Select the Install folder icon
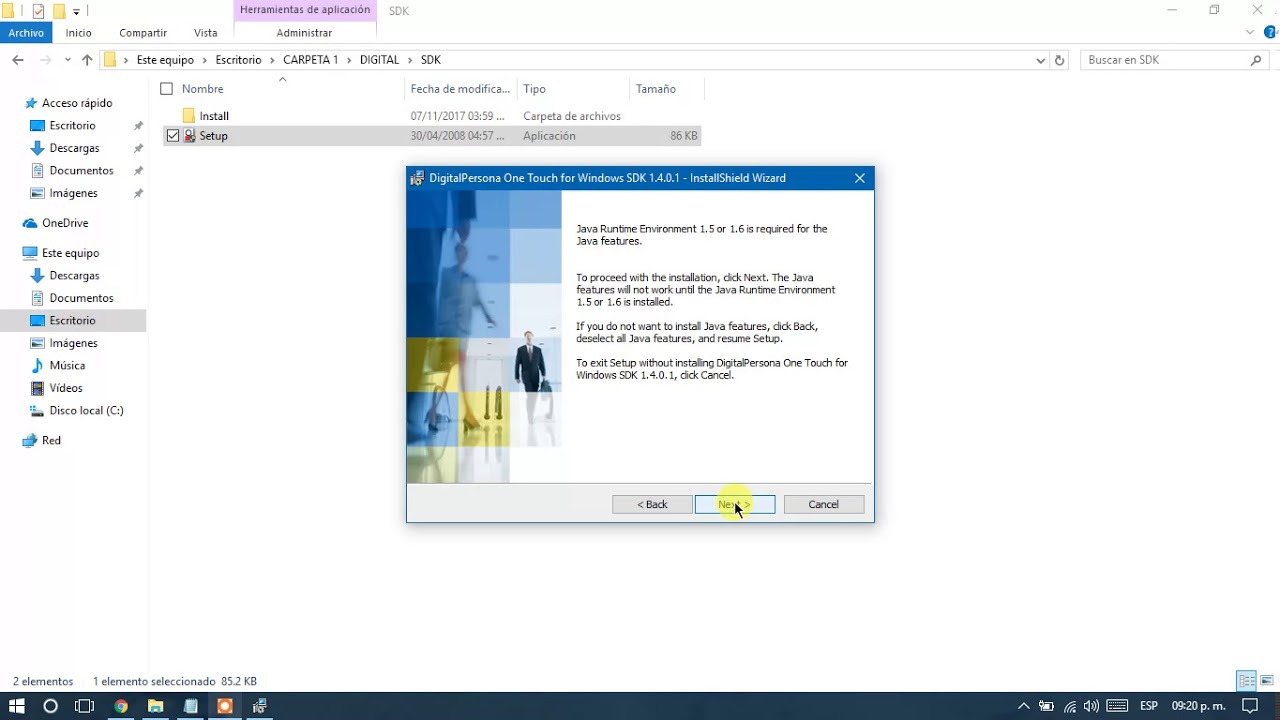Viewport: 1280px width, 720px height. click(x=189, y=116)
